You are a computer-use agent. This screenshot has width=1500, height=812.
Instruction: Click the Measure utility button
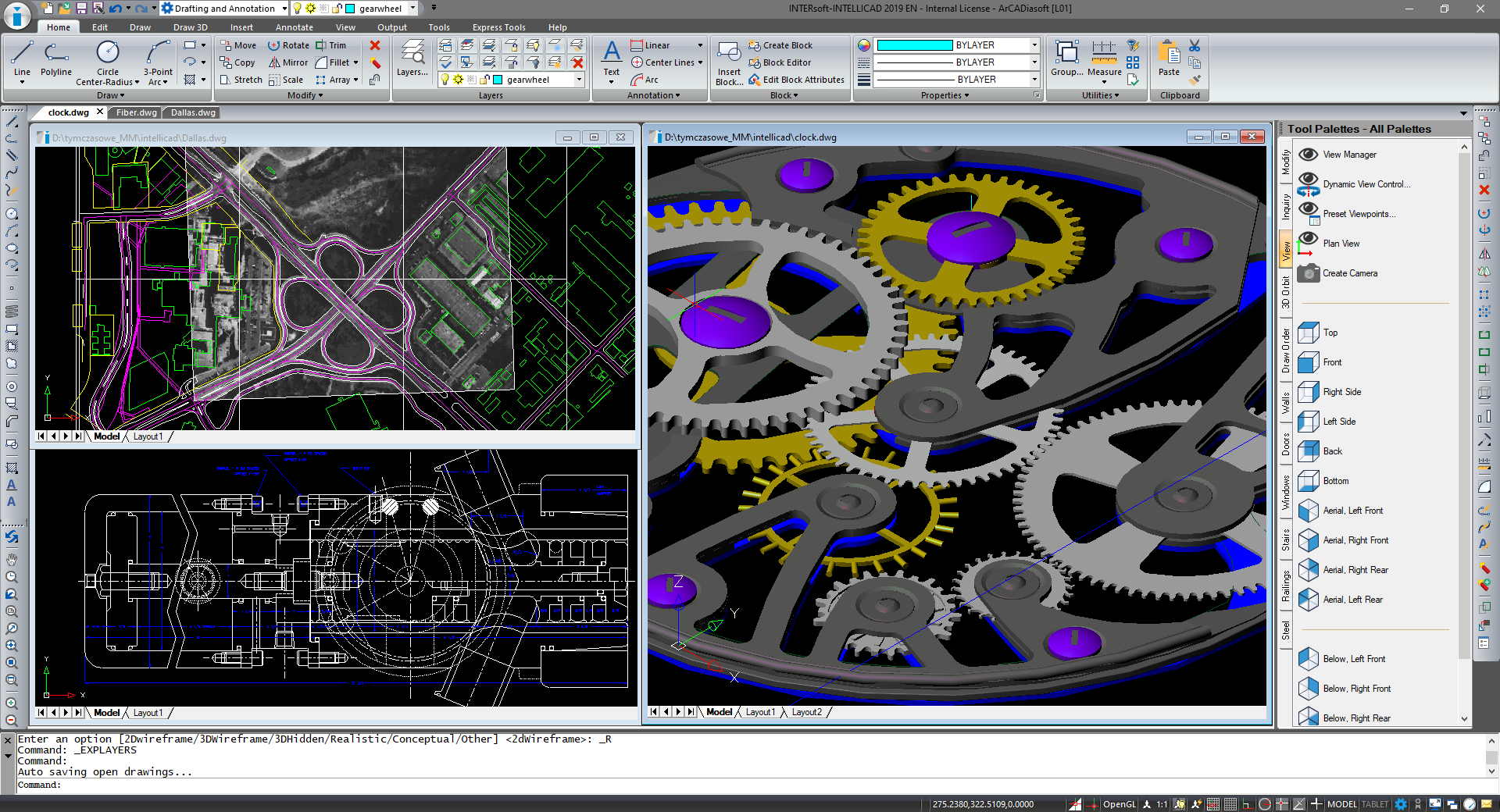click(1104, 61)
